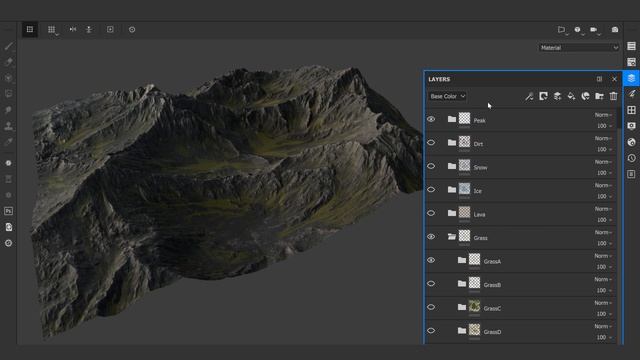This screenshot has height=360, width=640.
Task: Add a new paint layer
Action: pyautogui.click(x=557, y=96)
